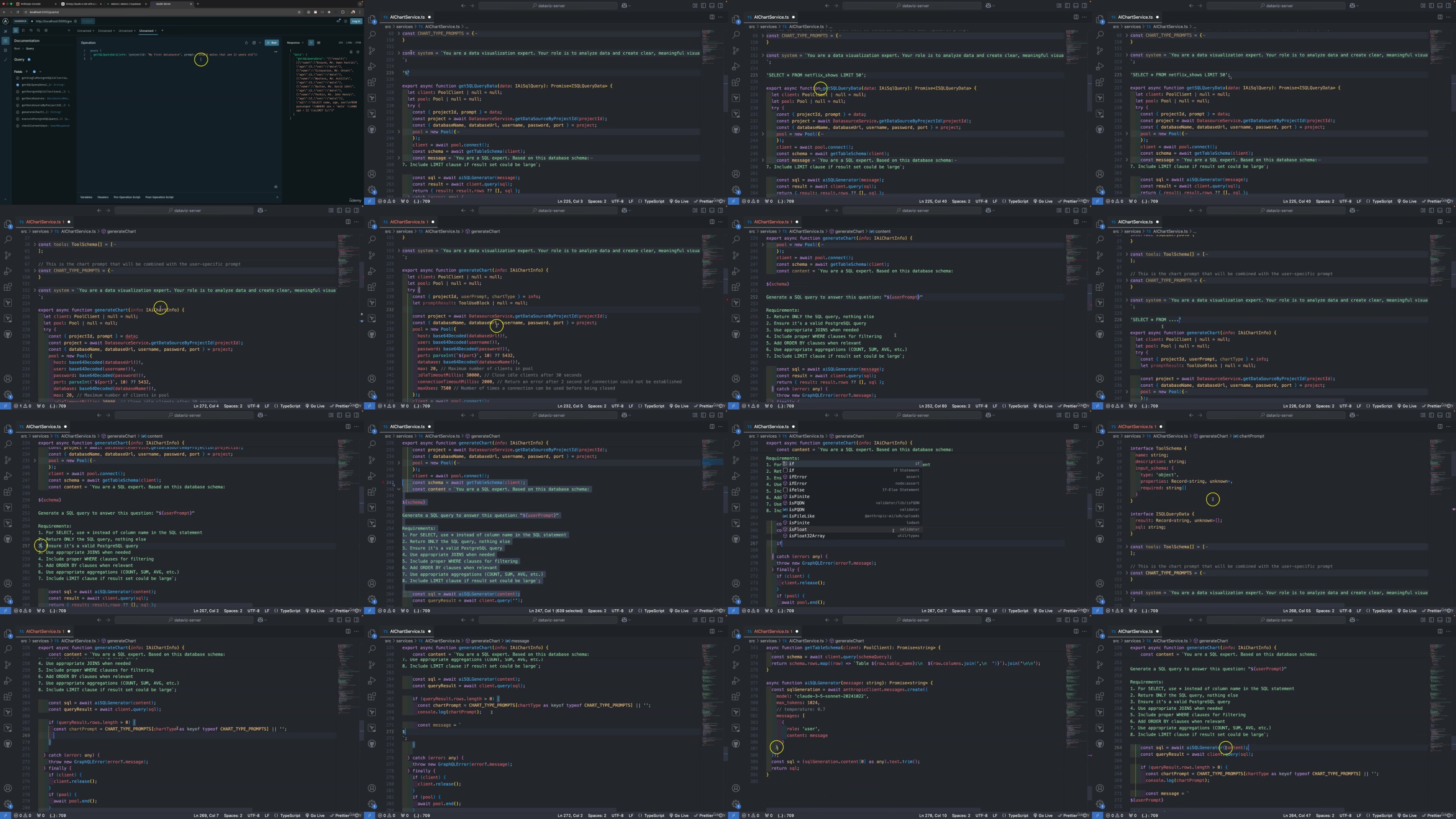Image resolution: width=1456 pixels, height=819 pixels.
Task: Reload the browser page
Action: click(18, 12)
